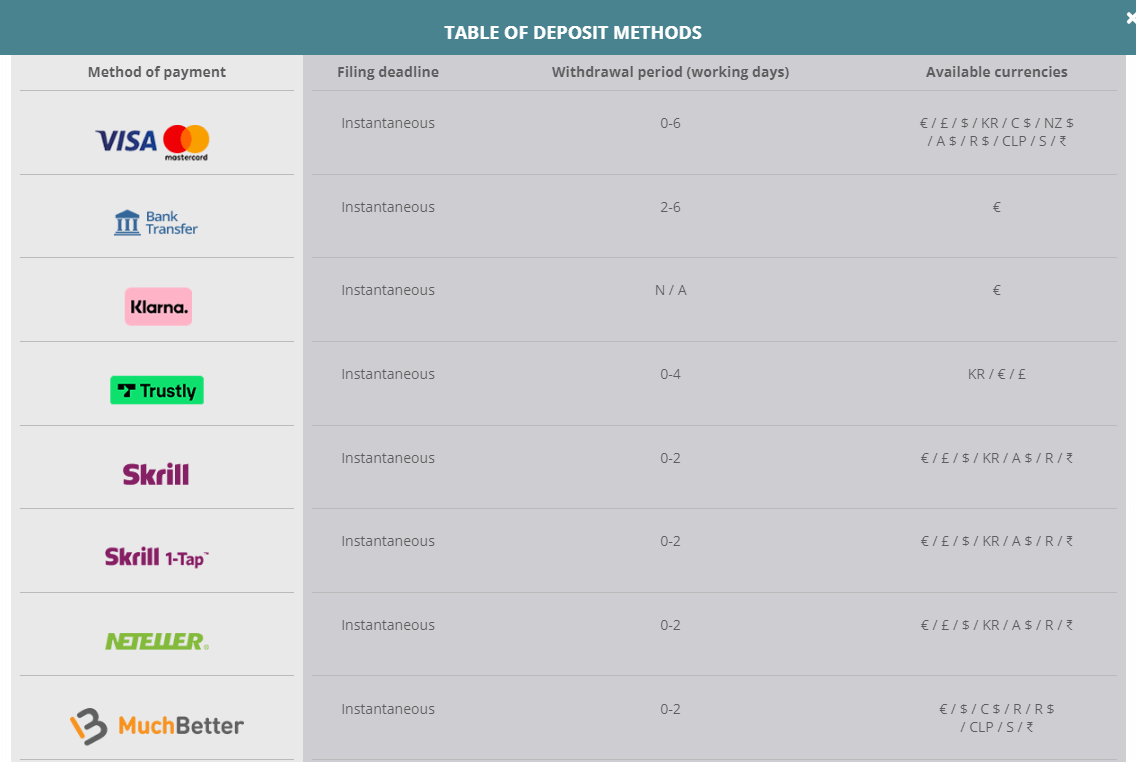1136x762 pixels.
Task: Click currencies in the plain Skrill row
Action: [996, 458]
